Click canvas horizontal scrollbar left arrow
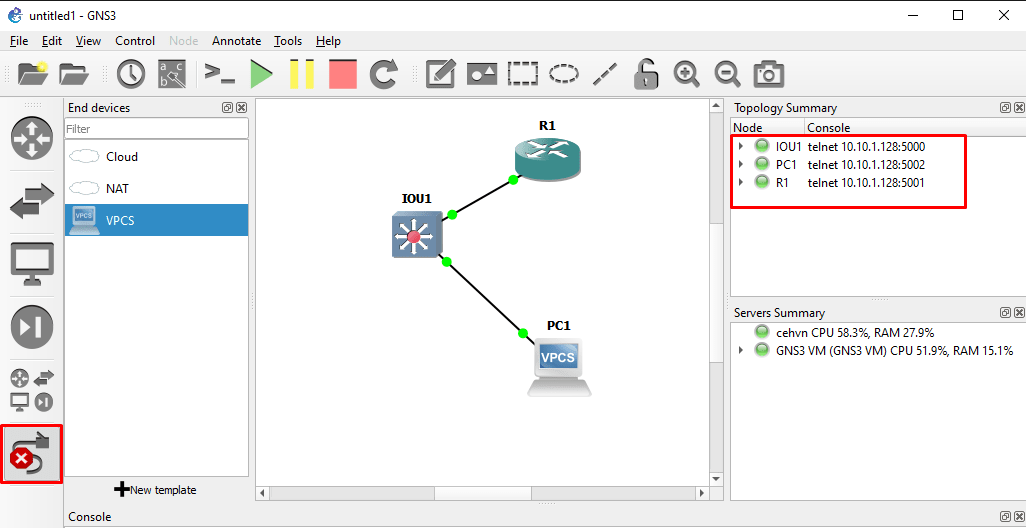The height and width of the screenshot is (528, 1026). [262, 493]
